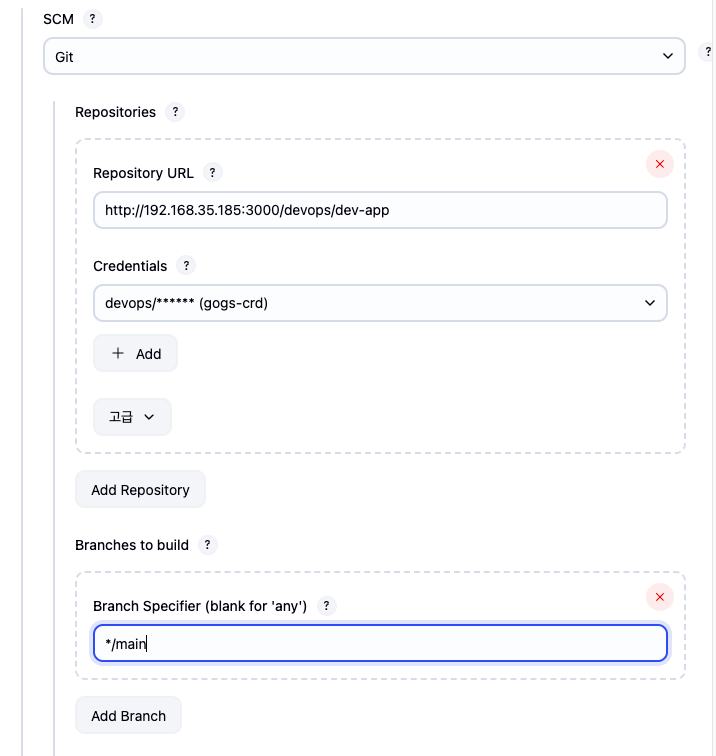Screen dimensions: 716x756
Task: Click the plus icon beside Add
Action: (x=118, y=353)
